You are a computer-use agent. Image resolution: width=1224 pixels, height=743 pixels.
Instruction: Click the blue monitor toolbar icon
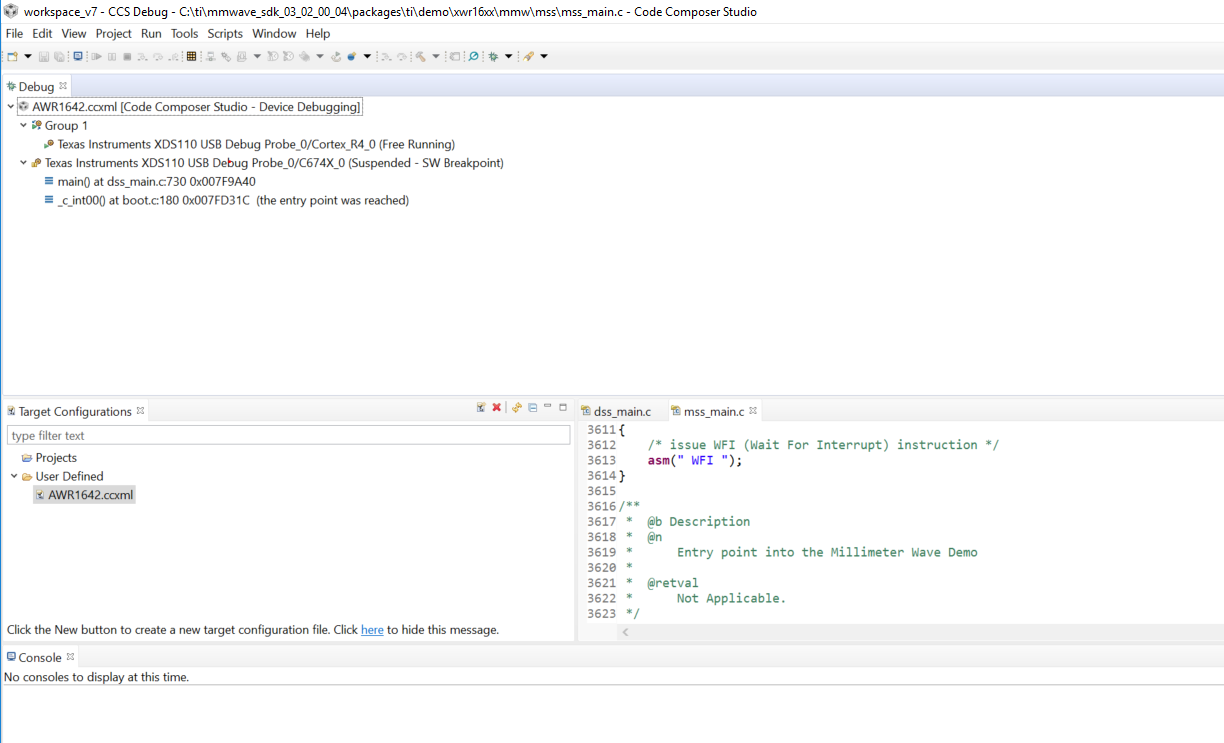coord(78,56)
